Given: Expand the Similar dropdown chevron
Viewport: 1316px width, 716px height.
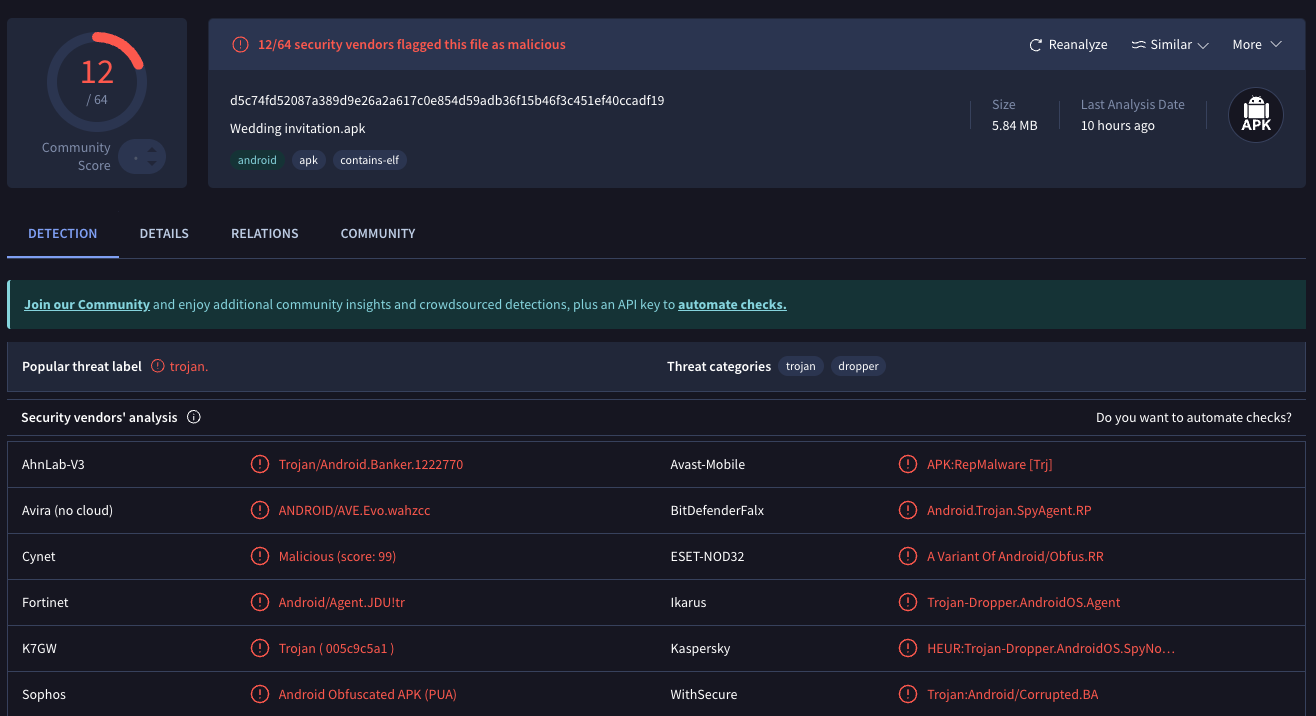Looking at the screenshot, I should [x=1203, y=45].
